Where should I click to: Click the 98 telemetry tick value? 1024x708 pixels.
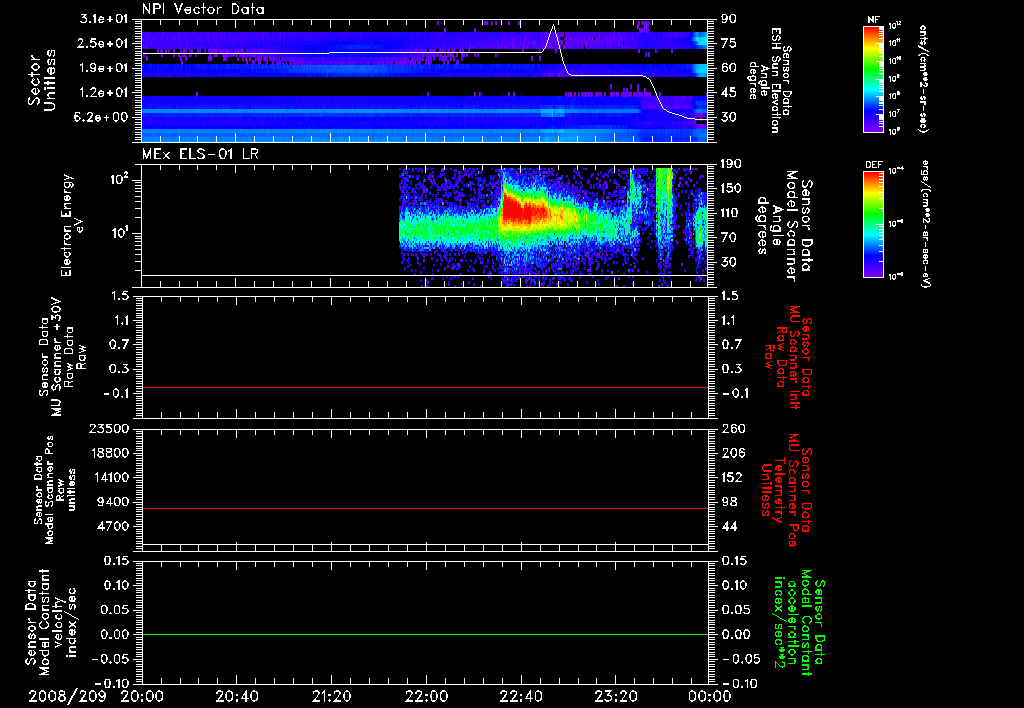click(x=729, y=502)
